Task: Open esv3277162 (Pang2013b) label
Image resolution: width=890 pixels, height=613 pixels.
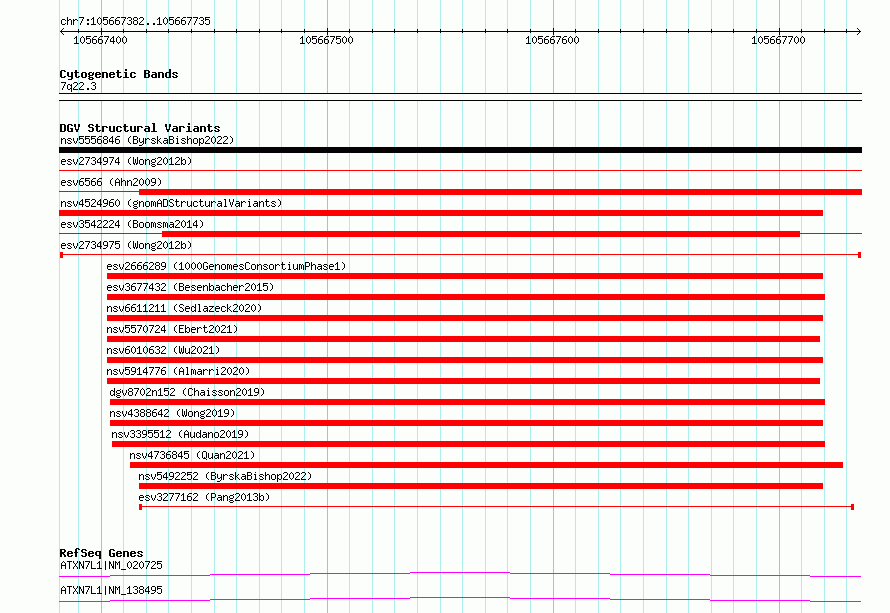Action: tap(204, 497)
